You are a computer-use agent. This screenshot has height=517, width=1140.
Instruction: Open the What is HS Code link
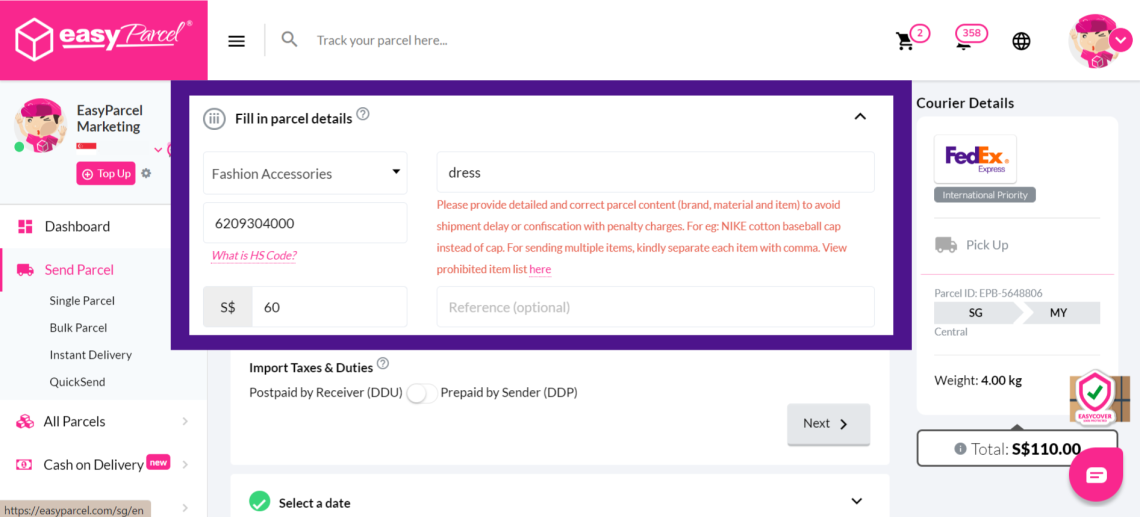254,256
